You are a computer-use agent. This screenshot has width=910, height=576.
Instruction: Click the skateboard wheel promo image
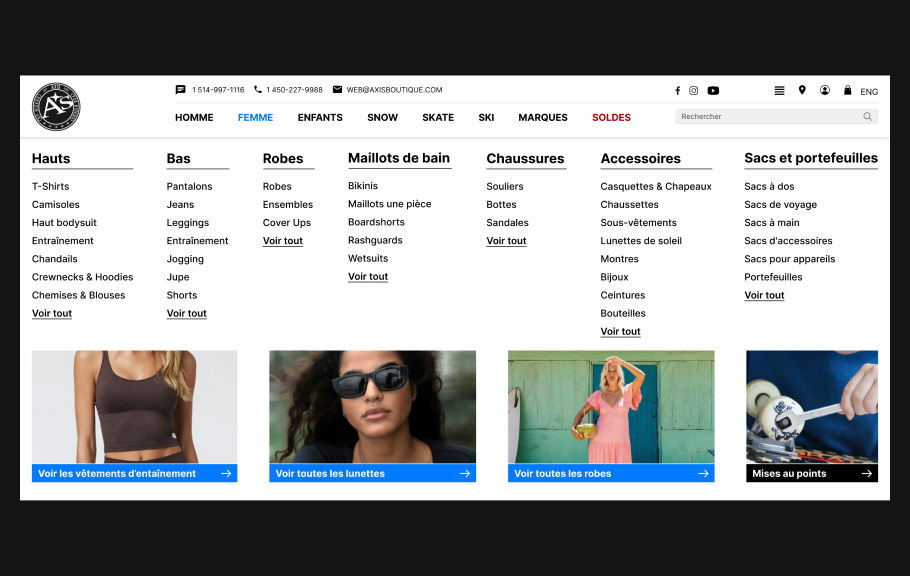811,406
